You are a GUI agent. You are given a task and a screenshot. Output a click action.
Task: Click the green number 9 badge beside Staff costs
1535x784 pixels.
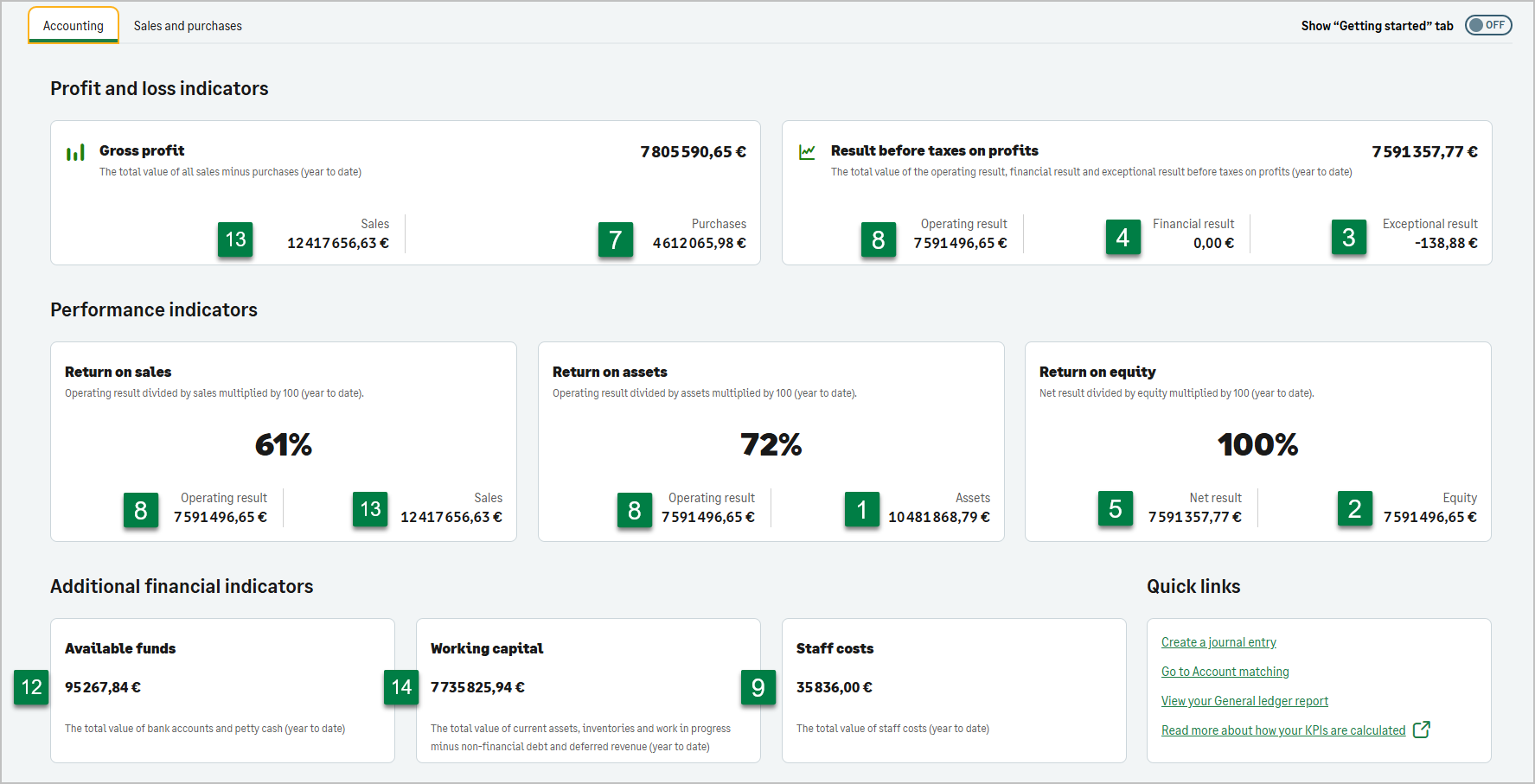(x=758, y=687)
